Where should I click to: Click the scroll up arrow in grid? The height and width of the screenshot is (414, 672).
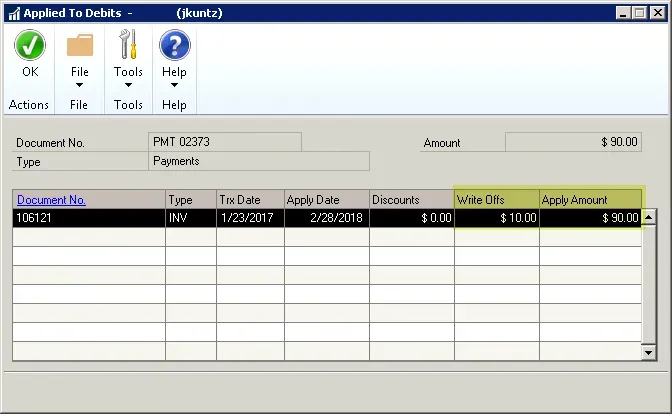(649, 217)
